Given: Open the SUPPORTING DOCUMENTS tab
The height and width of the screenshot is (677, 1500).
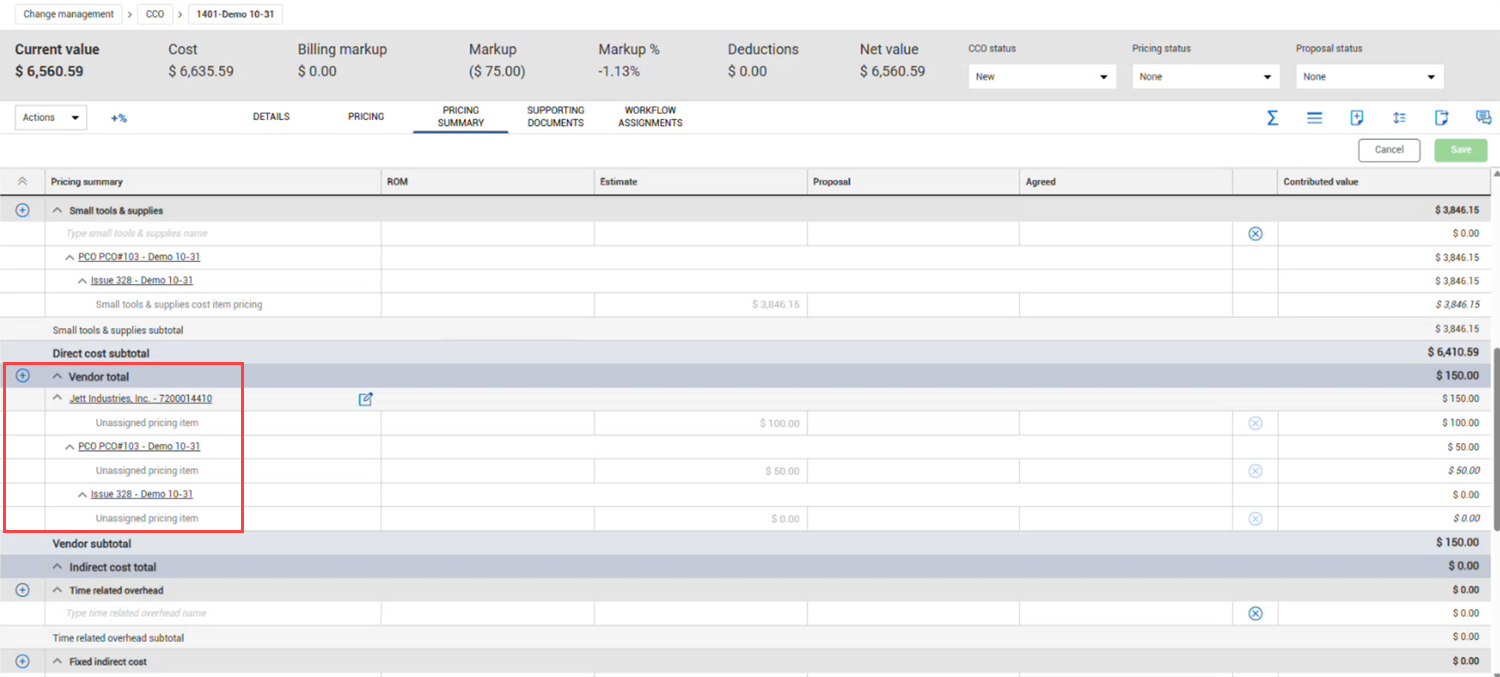Looking at the screenshot, I should (x=555, y=117).
